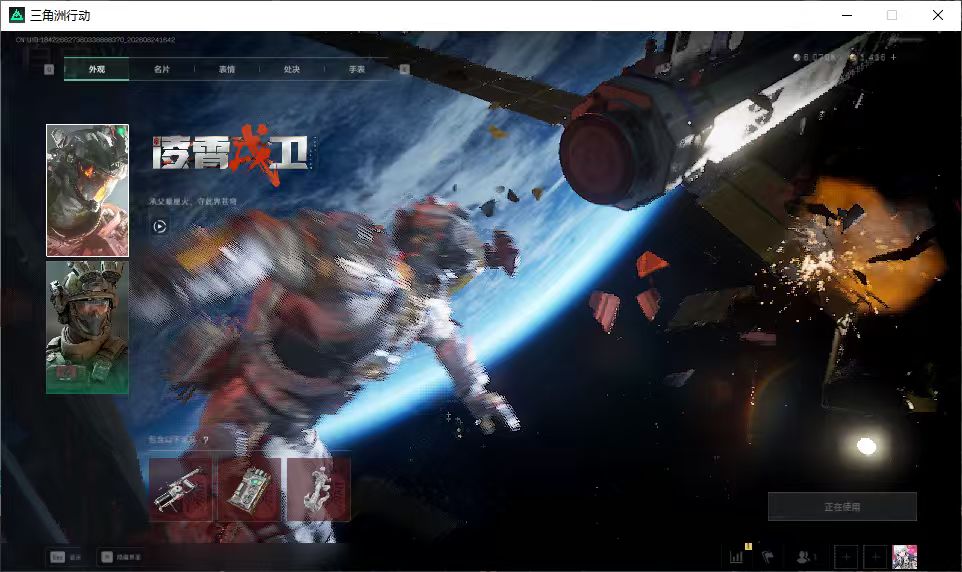Go to next tab with right key icon
The width and height of the screenshot is (962, 572).
(404, 69)
